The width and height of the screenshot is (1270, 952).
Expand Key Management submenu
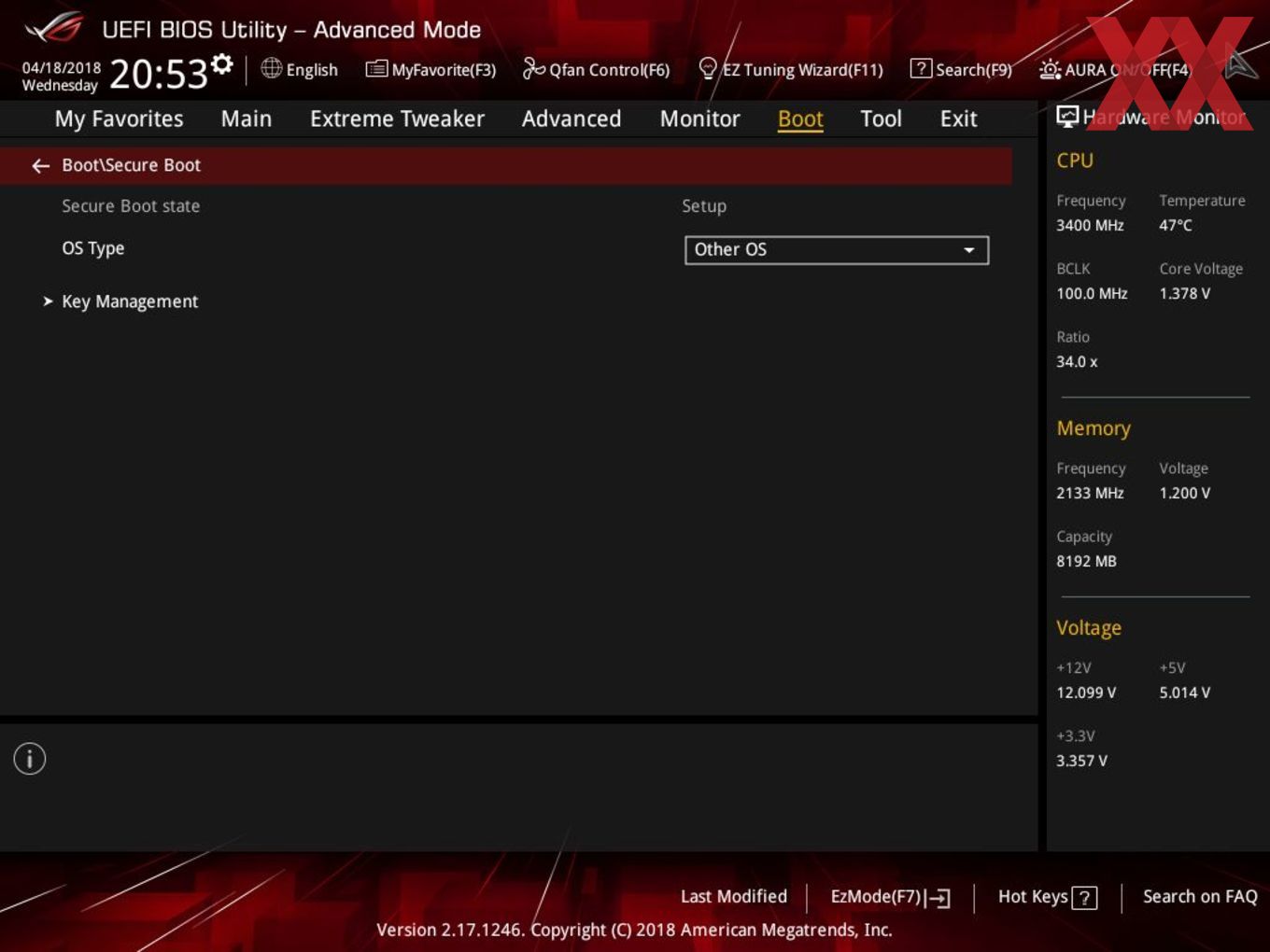click(130, 301)
